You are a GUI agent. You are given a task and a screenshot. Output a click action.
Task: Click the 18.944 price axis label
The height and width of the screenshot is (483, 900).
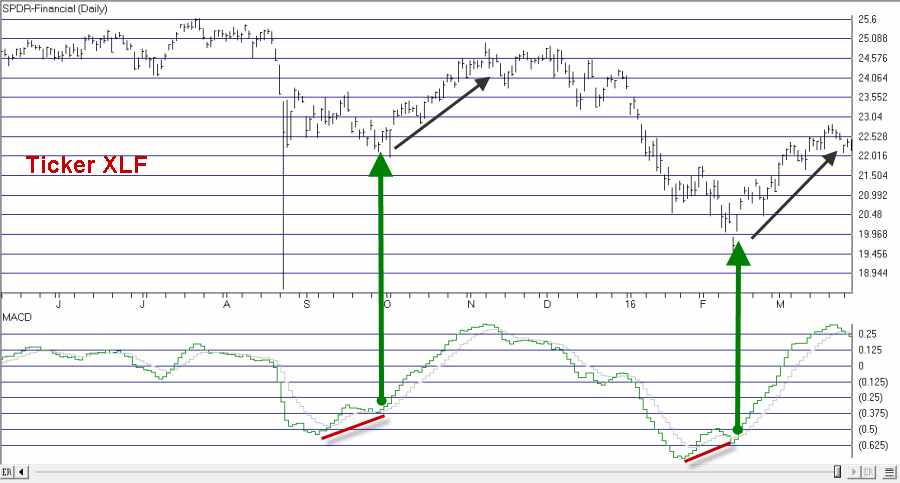click(872, 273)
